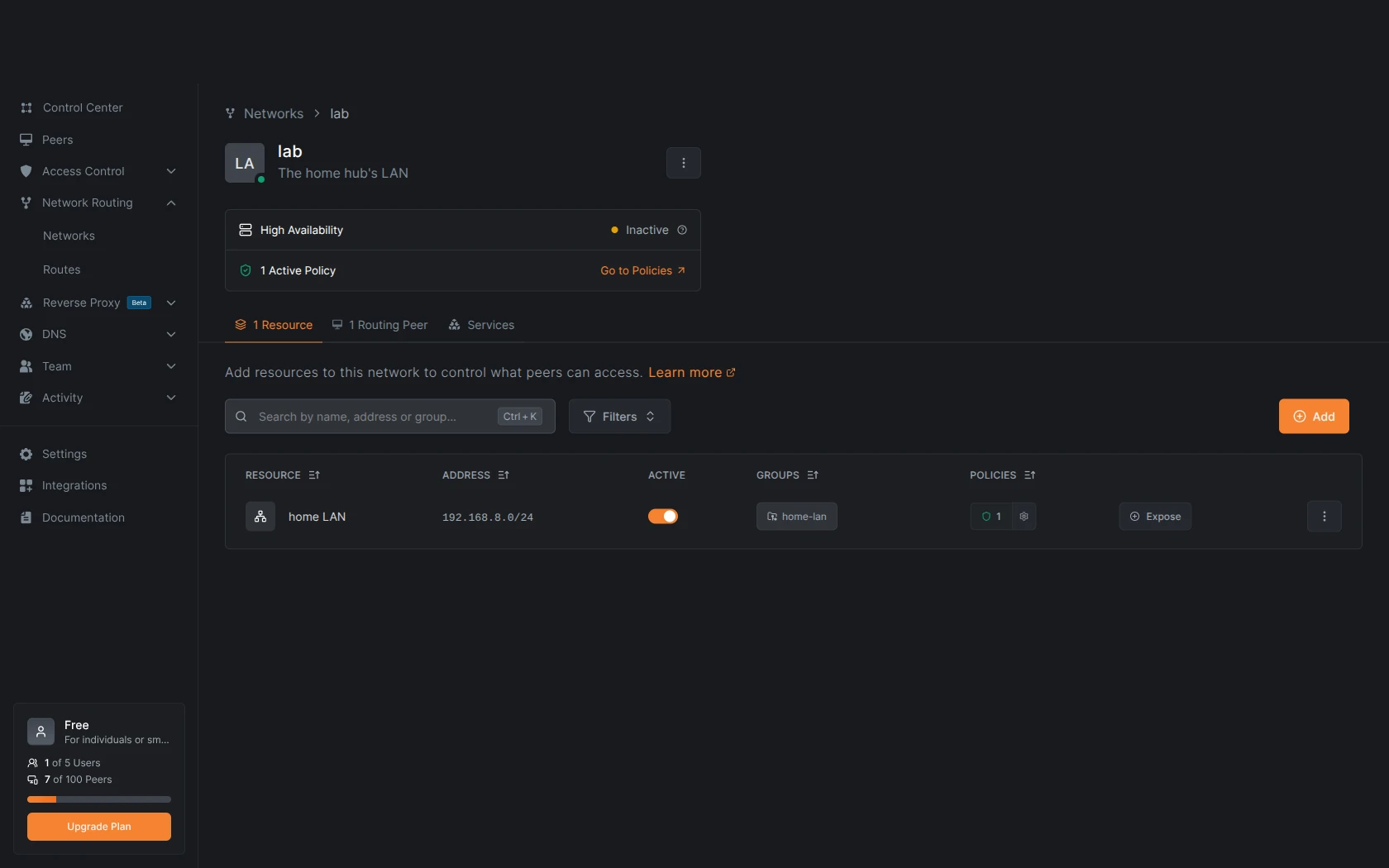Viewport: 1389px width, 868px height.
Task: Toggle home LAN active switch off
Action: pyautogui.click(x=663, y=517)
